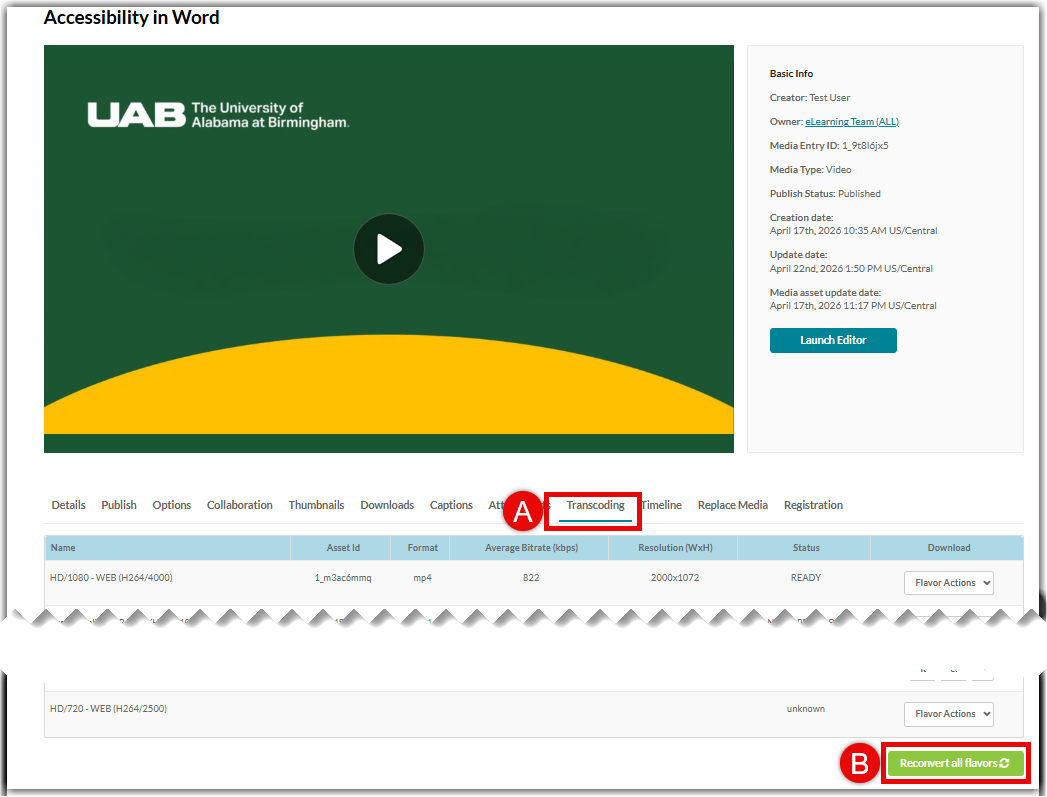Open the eLearning Team (ALL) owner link
1047x797 pixels.
(852, 121)
